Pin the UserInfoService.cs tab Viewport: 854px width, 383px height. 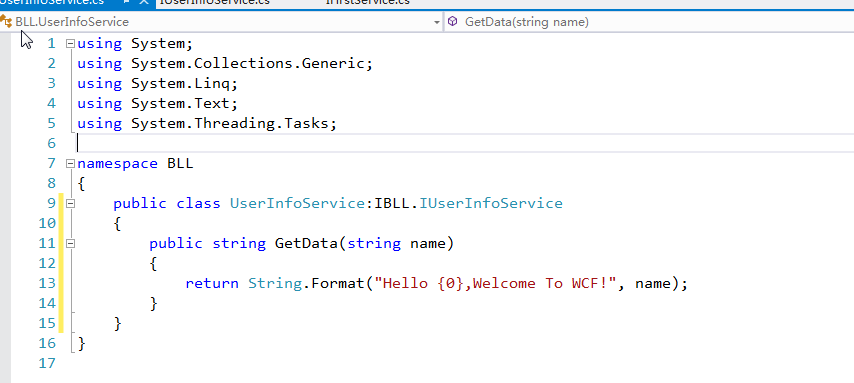[126, 2]
